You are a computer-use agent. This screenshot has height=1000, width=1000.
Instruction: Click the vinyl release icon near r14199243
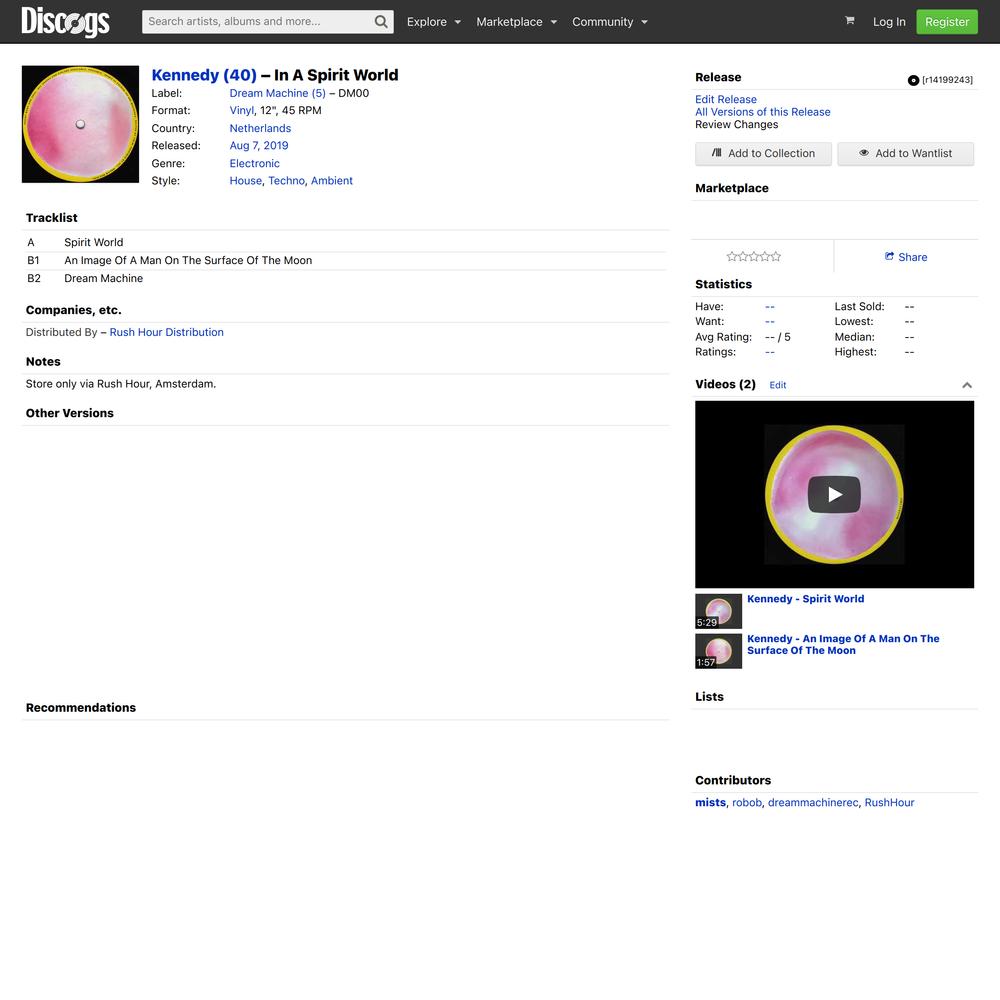point(913,80)
